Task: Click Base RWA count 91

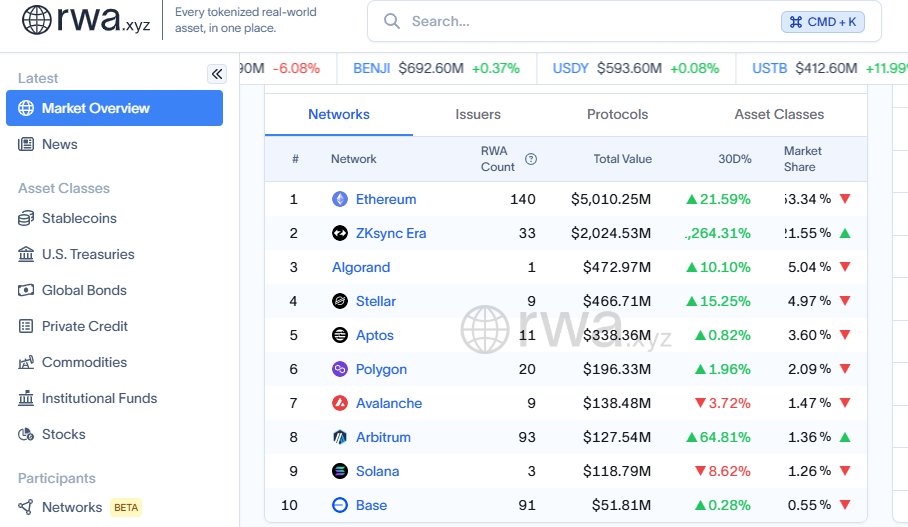Action: coord(527,505)
